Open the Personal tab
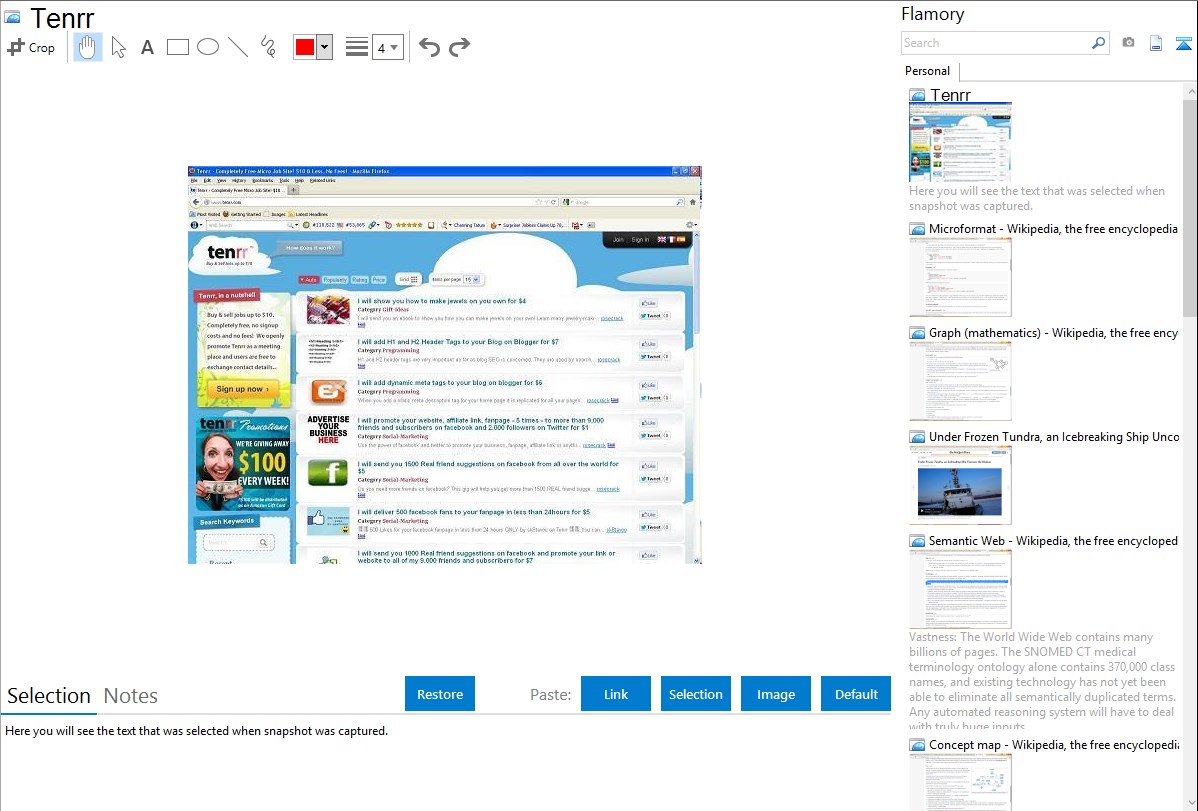The width and height of the screenshot is (1198, 811). 927,71
